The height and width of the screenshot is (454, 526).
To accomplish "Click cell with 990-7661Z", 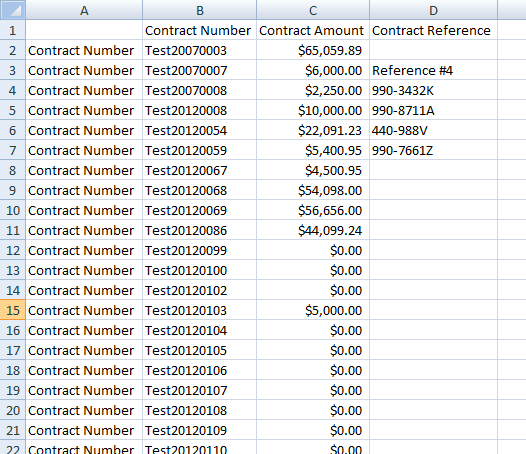I will point(433,150).
